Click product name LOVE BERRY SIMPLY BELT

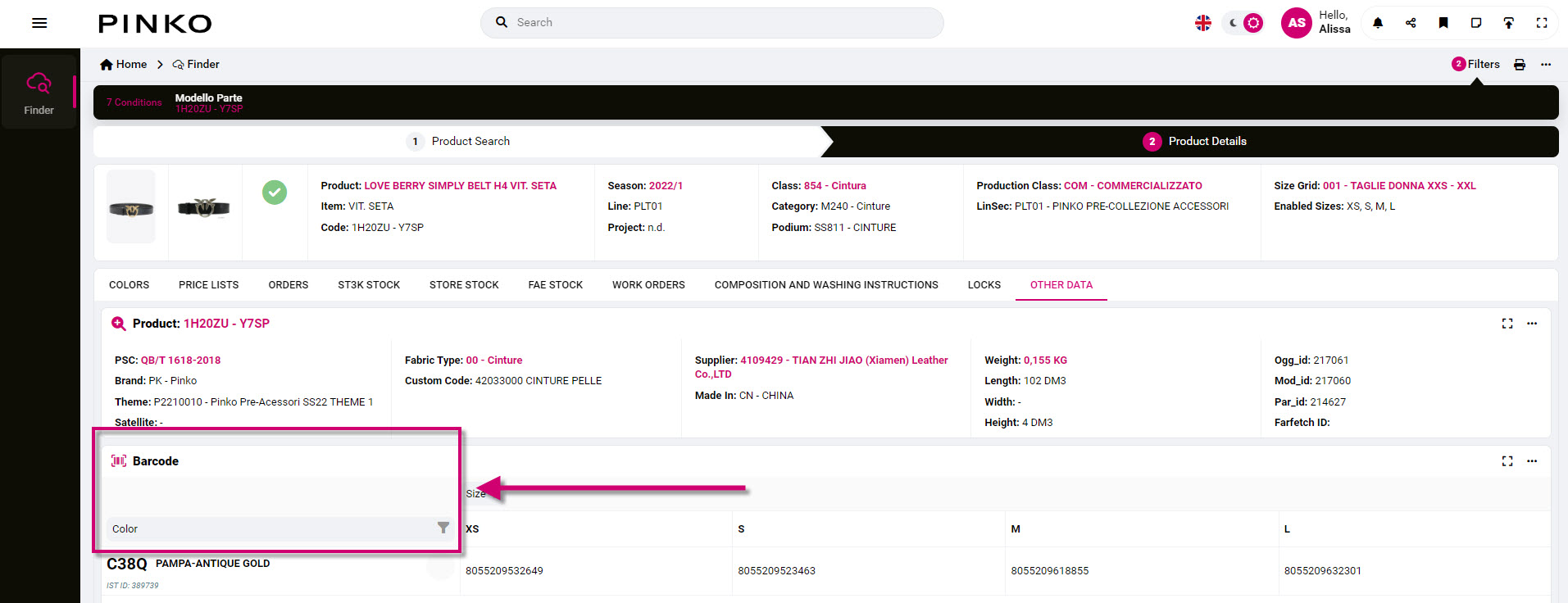(460, 186)
